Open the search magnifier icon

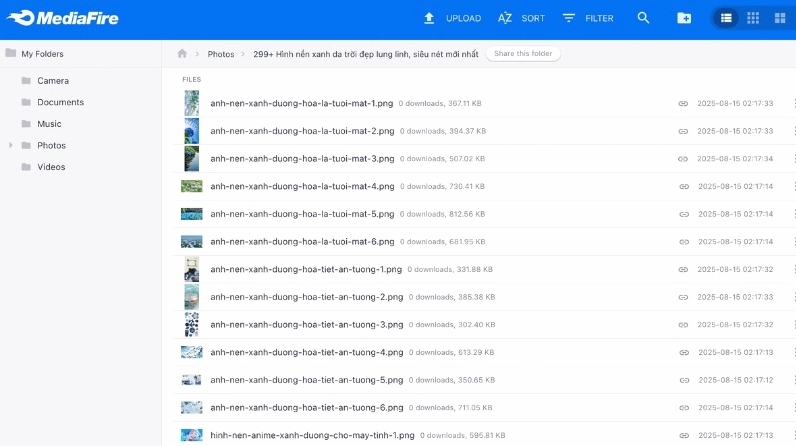tap(643, 18)
